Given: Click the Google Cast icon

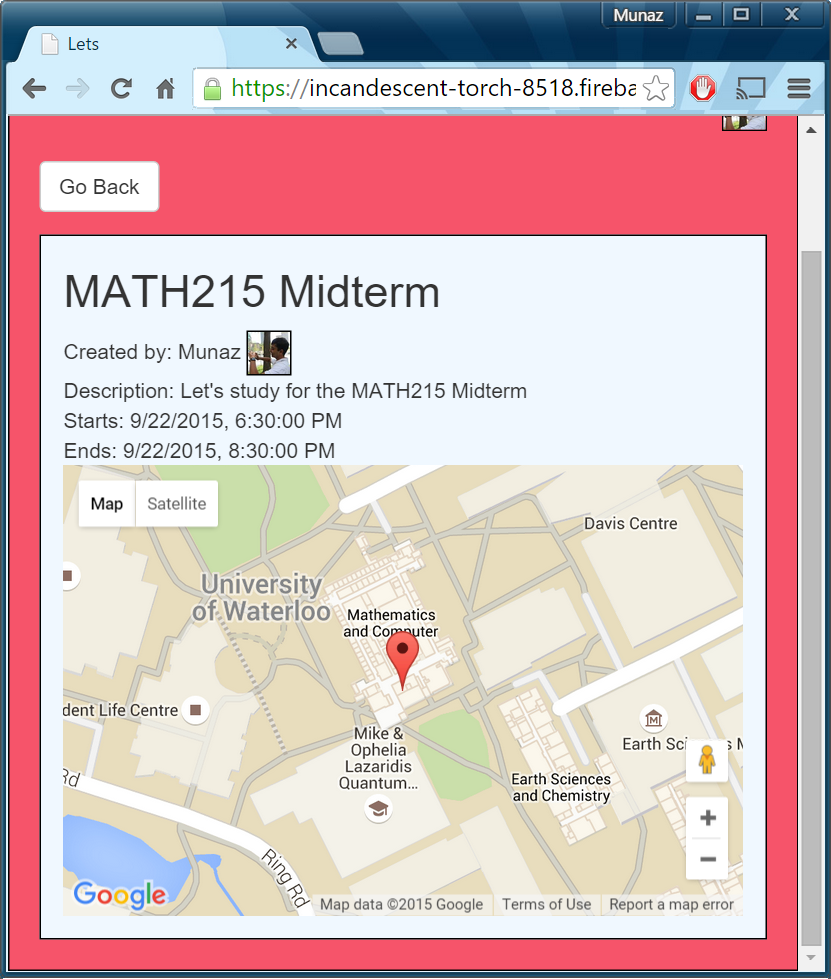Looking at the screenshot, I should click(x=750, y=89).
